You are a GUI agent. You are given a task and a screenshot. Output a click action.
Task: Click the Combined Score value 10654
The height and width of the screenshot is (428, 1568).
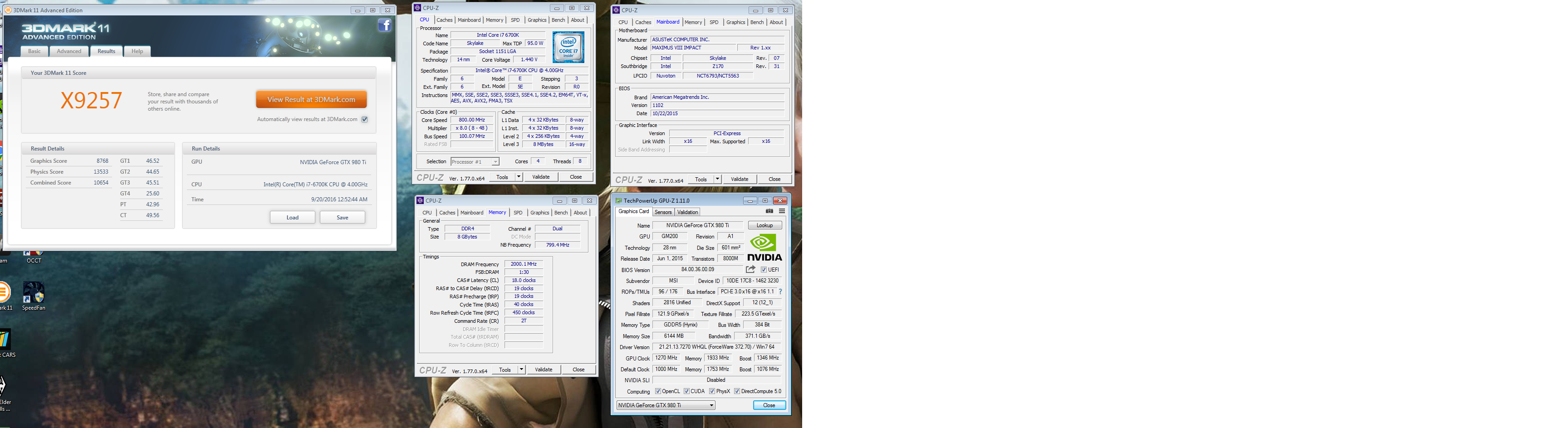click(x=101, y=183)
